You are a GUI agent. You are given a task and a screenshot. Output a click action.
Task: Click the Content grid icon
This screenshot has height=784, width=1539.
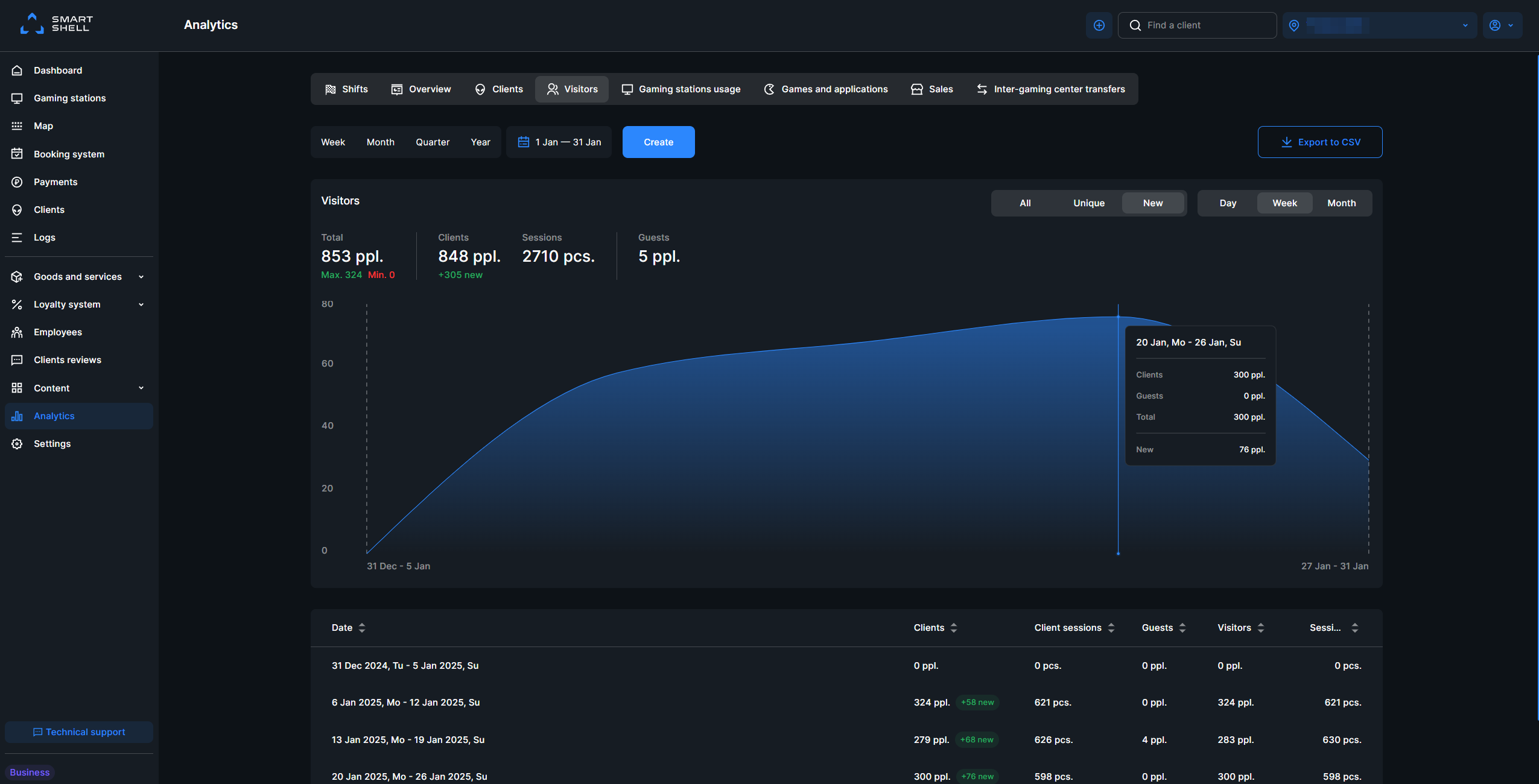point(17,388)
